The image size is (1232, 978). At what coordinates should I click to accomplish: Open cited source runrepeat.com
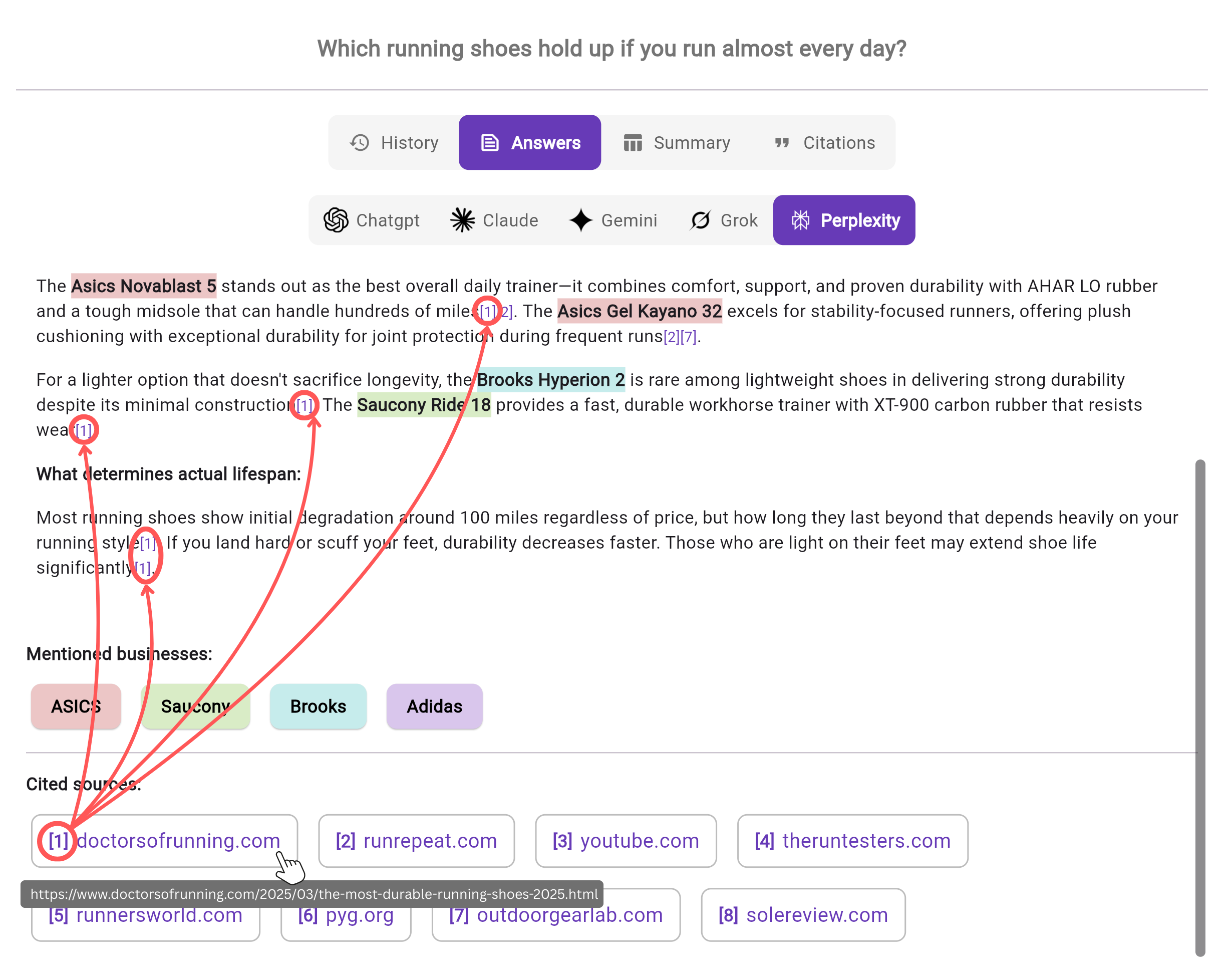tap(416, 841)
